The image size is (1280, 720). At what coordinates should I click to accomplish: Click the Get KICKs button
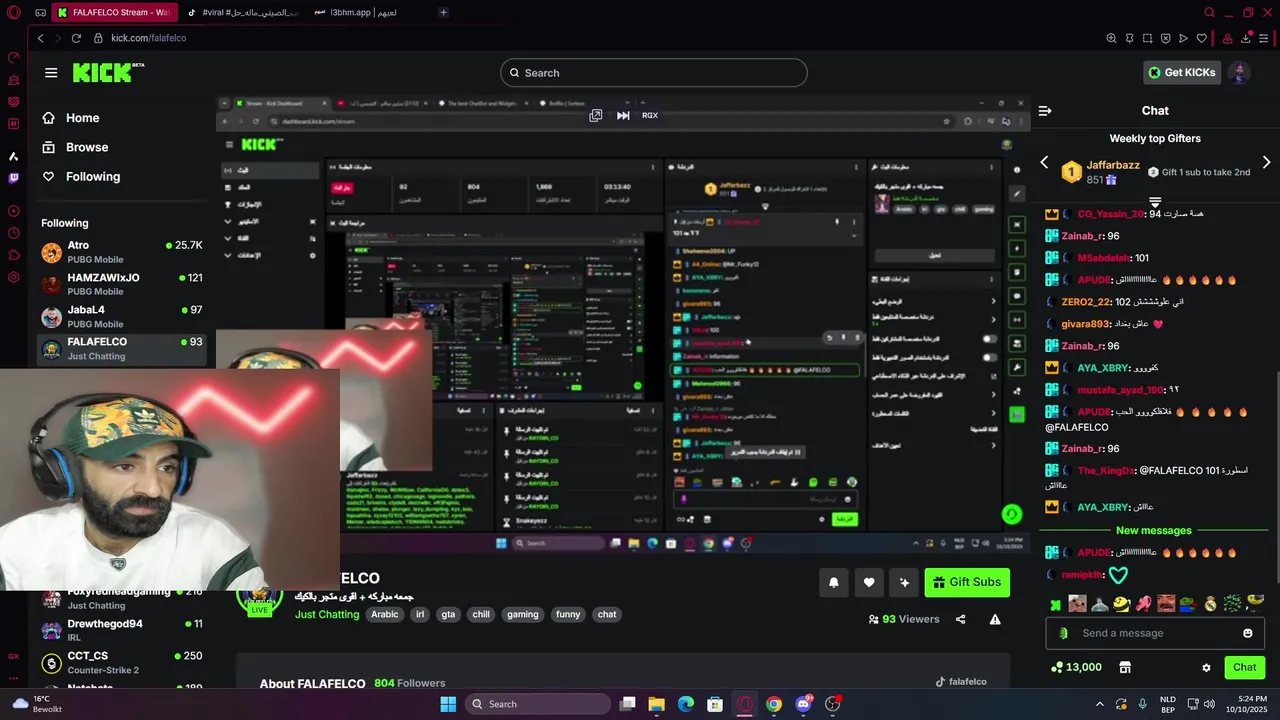pos(1182,73)
